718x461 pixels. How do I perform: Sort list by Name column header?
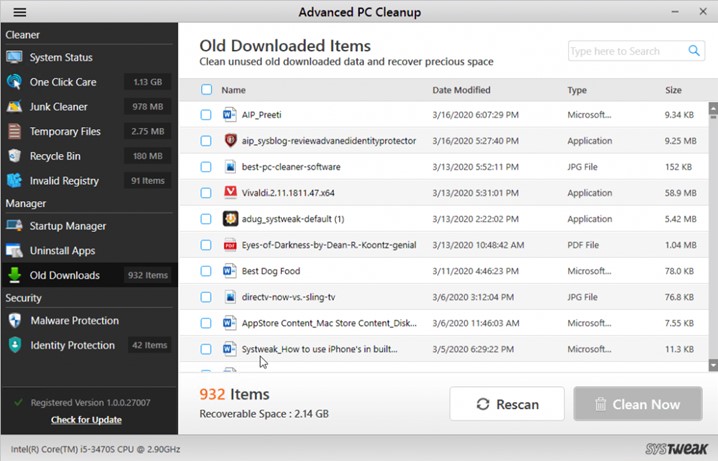(x=234, y=90)
